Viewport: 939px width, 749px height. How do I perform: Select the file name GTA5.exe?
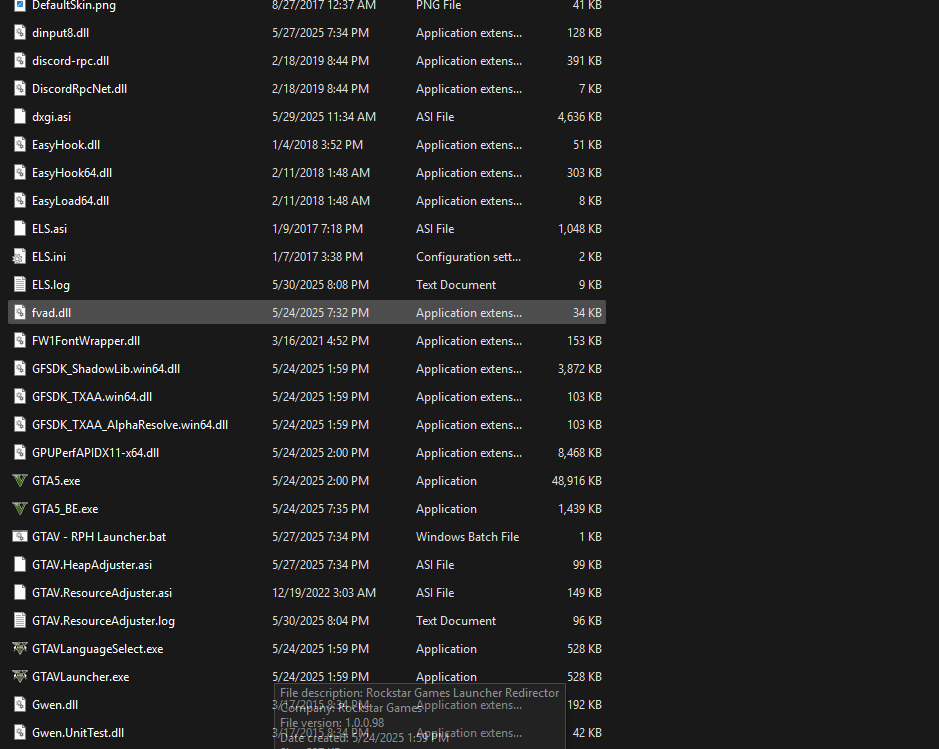click(56, 481)
